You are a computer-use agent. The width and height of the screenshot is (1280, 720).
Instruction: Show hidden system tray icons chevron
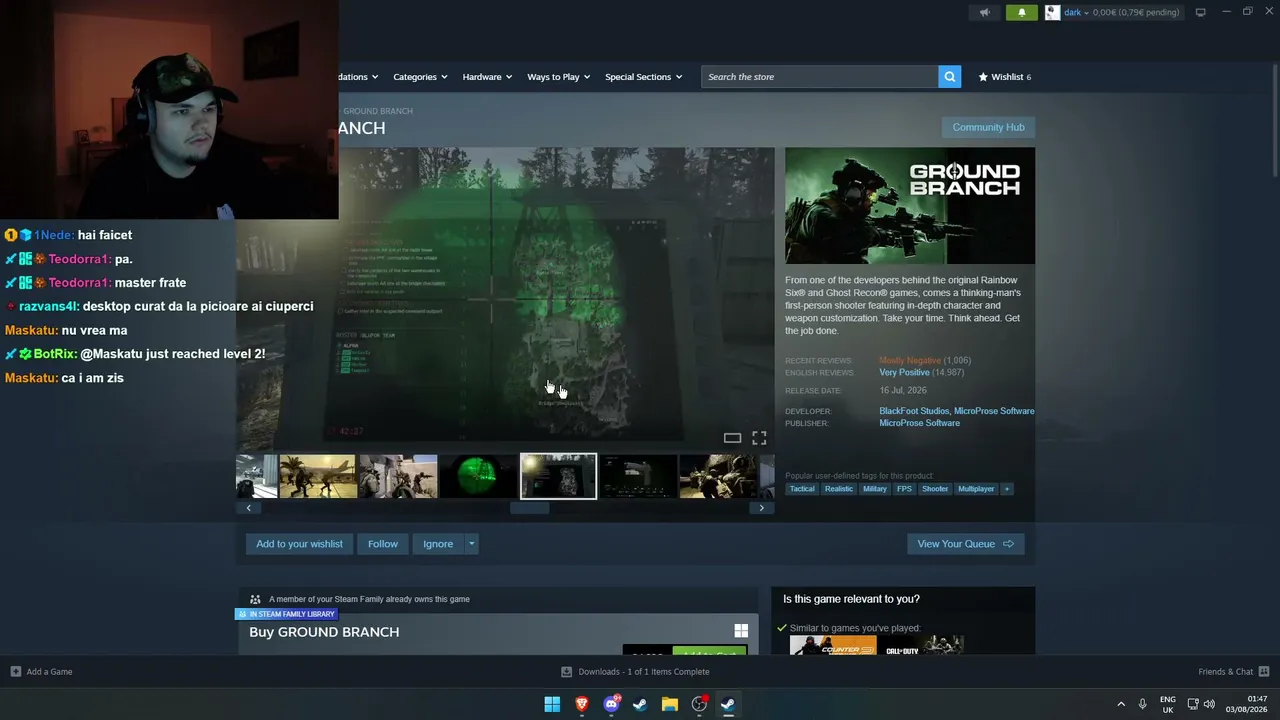pyautogui.click(x=1121, y=704)
